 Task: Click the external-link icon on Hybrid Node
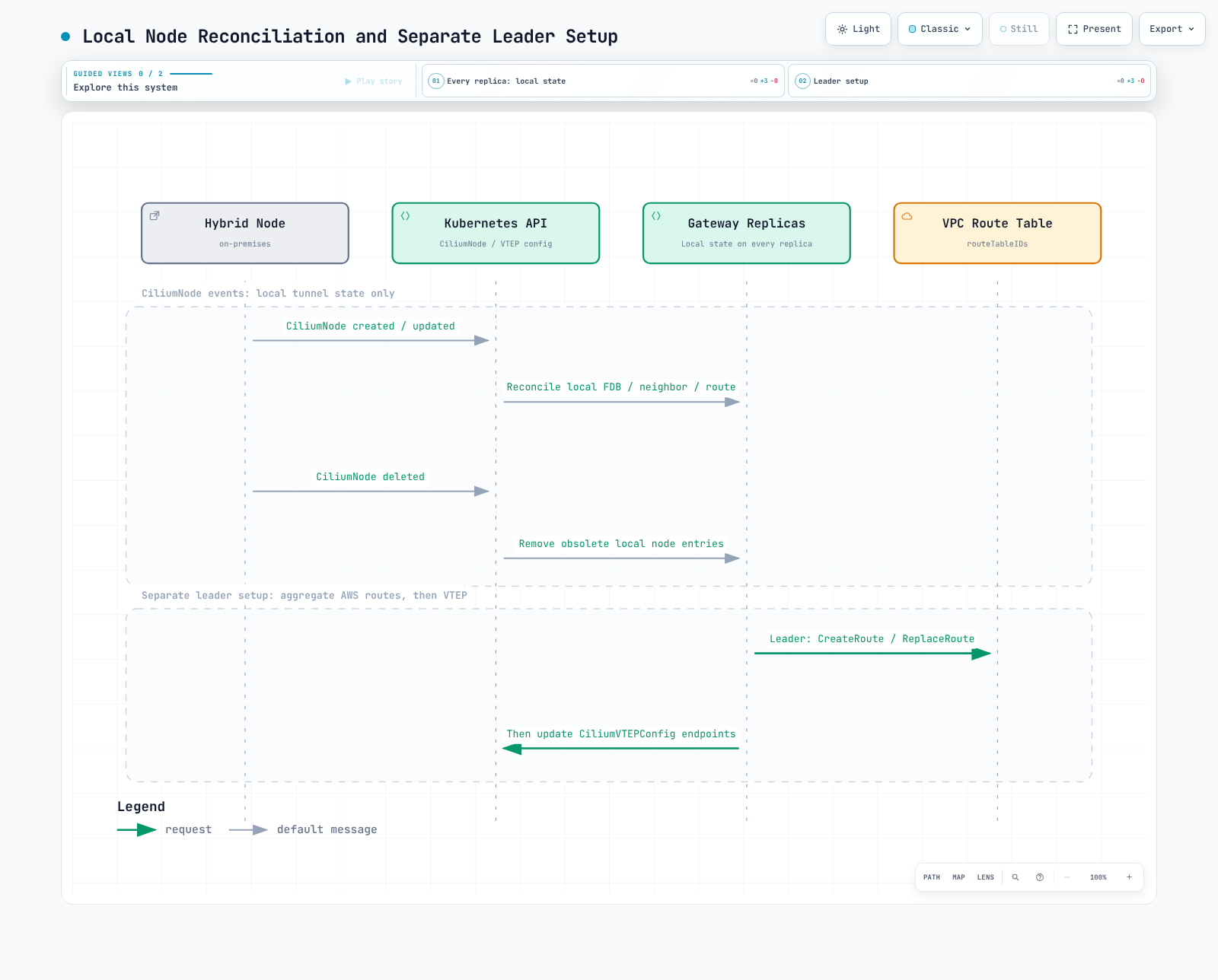[x=155, y=216]
